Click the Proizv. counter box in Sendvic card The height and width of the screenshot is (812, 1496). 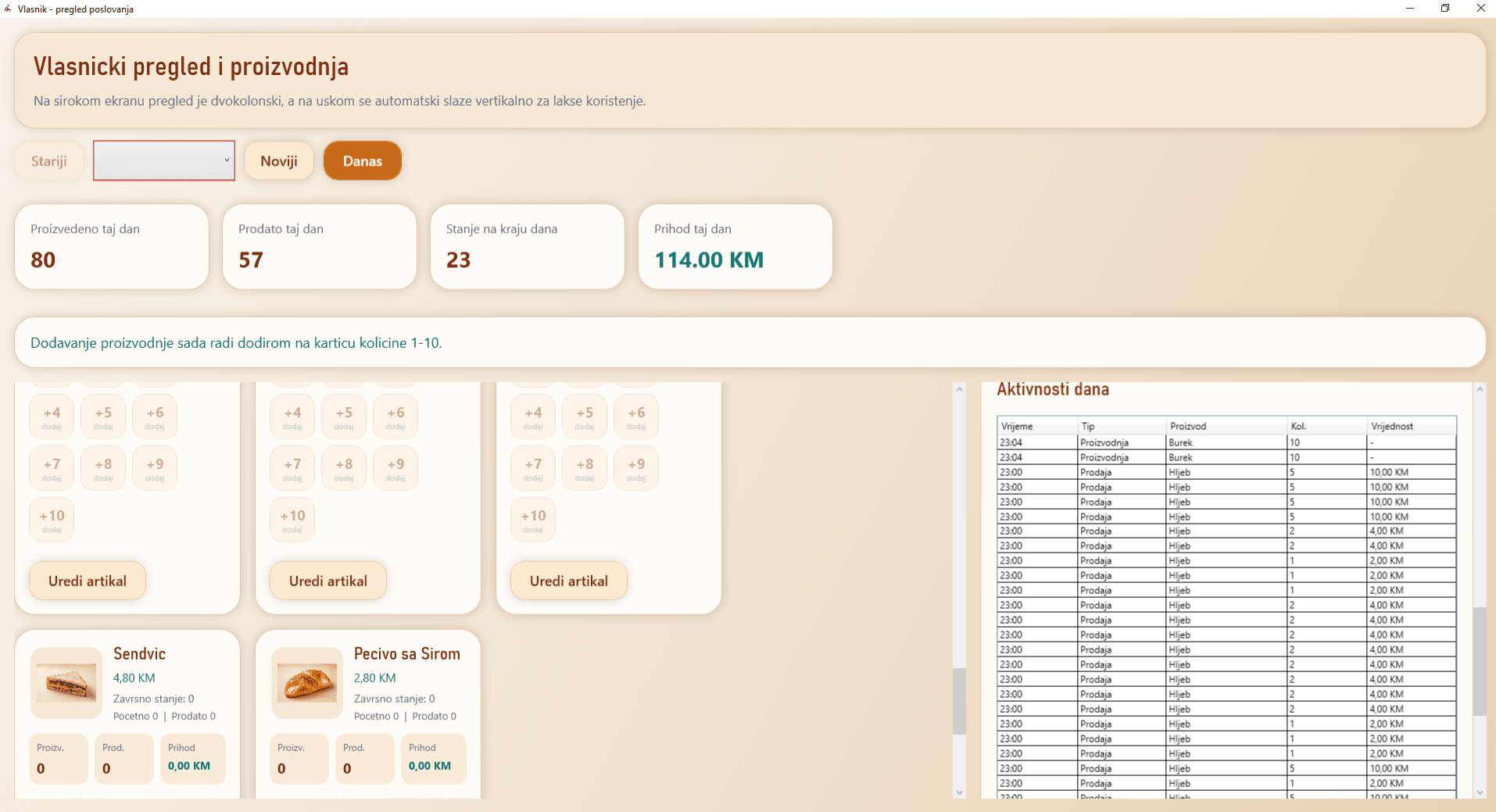[59, 758]
